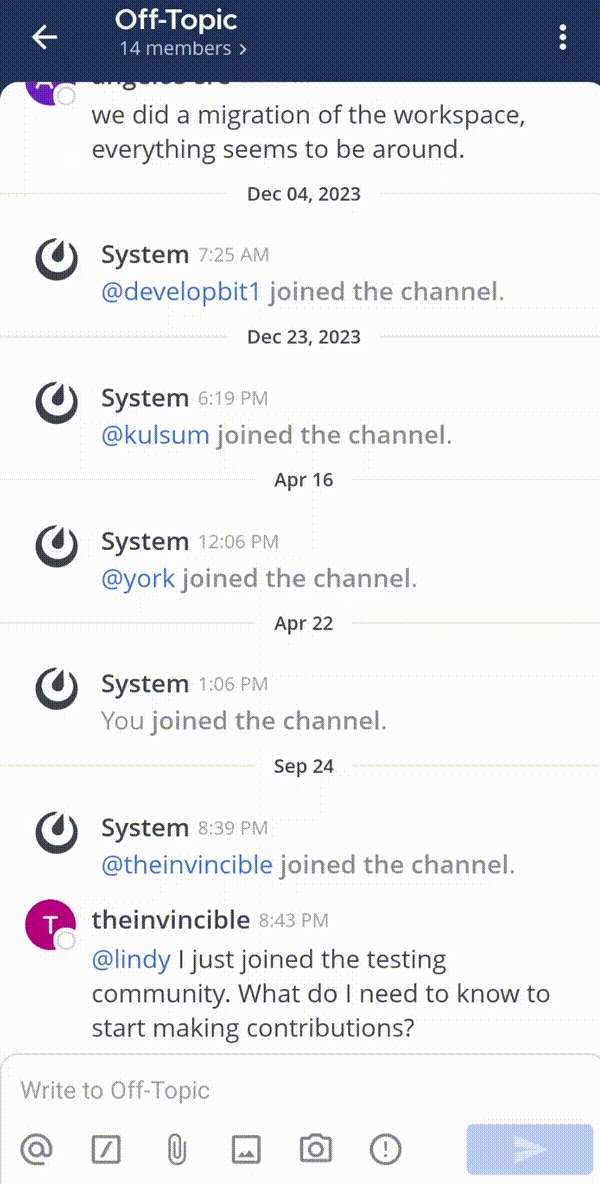Set message priority exclamation icon
The width and height of the screenshot is (600, 1184).
click(x=385, y=1149)
